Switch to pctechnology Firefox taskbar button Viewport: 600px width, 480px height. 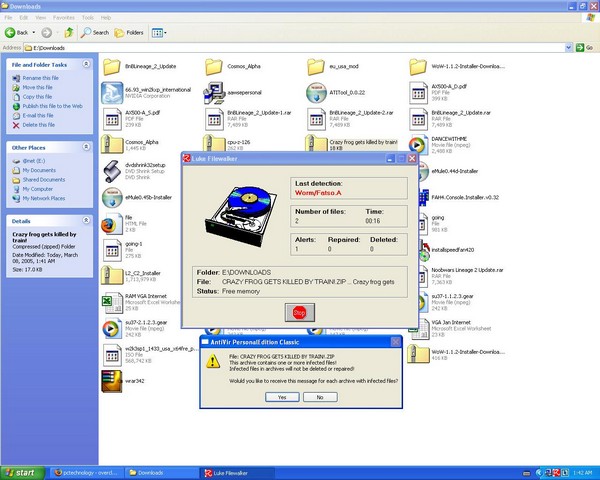[86, 473]
